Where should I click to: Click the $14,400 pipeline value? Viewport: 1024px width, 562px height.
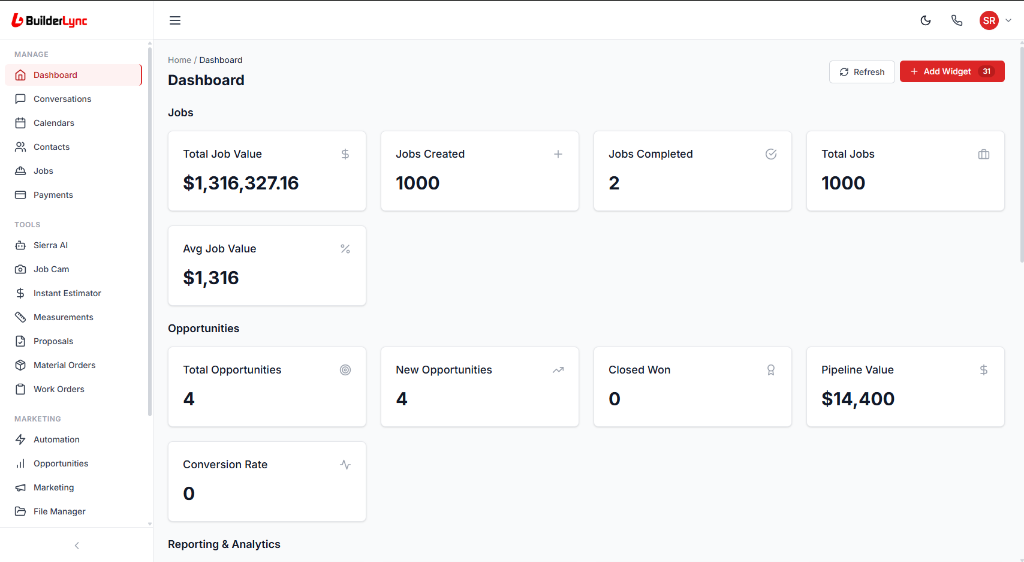pos(857,399)
